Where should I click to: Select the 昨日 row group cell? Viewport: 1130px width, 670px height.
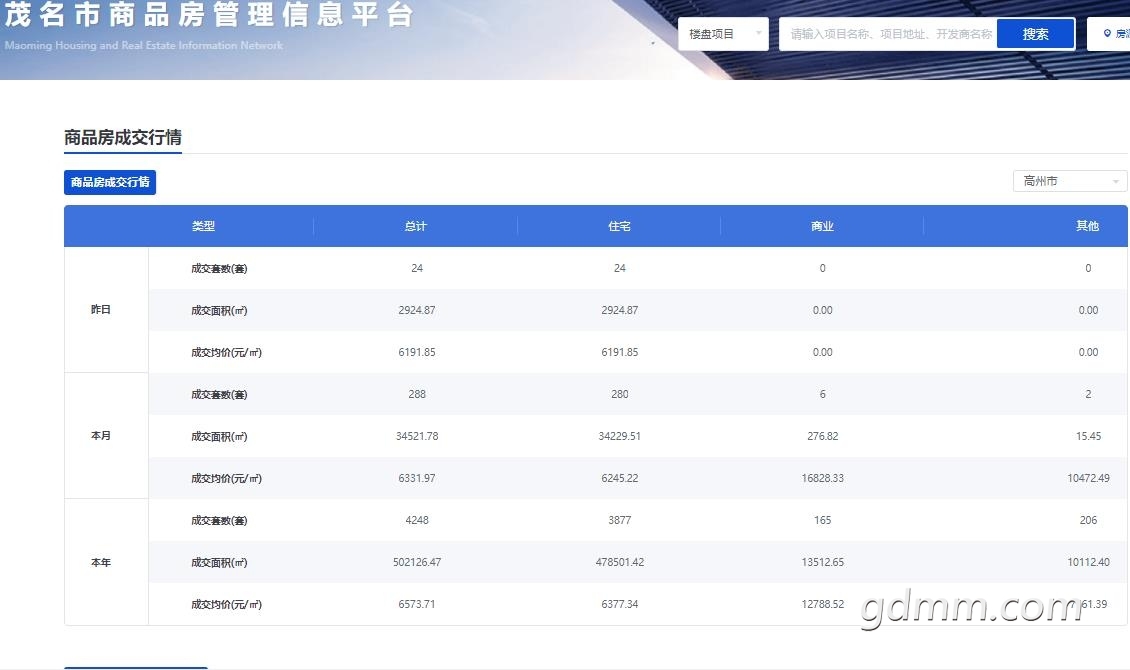[101, 310]
